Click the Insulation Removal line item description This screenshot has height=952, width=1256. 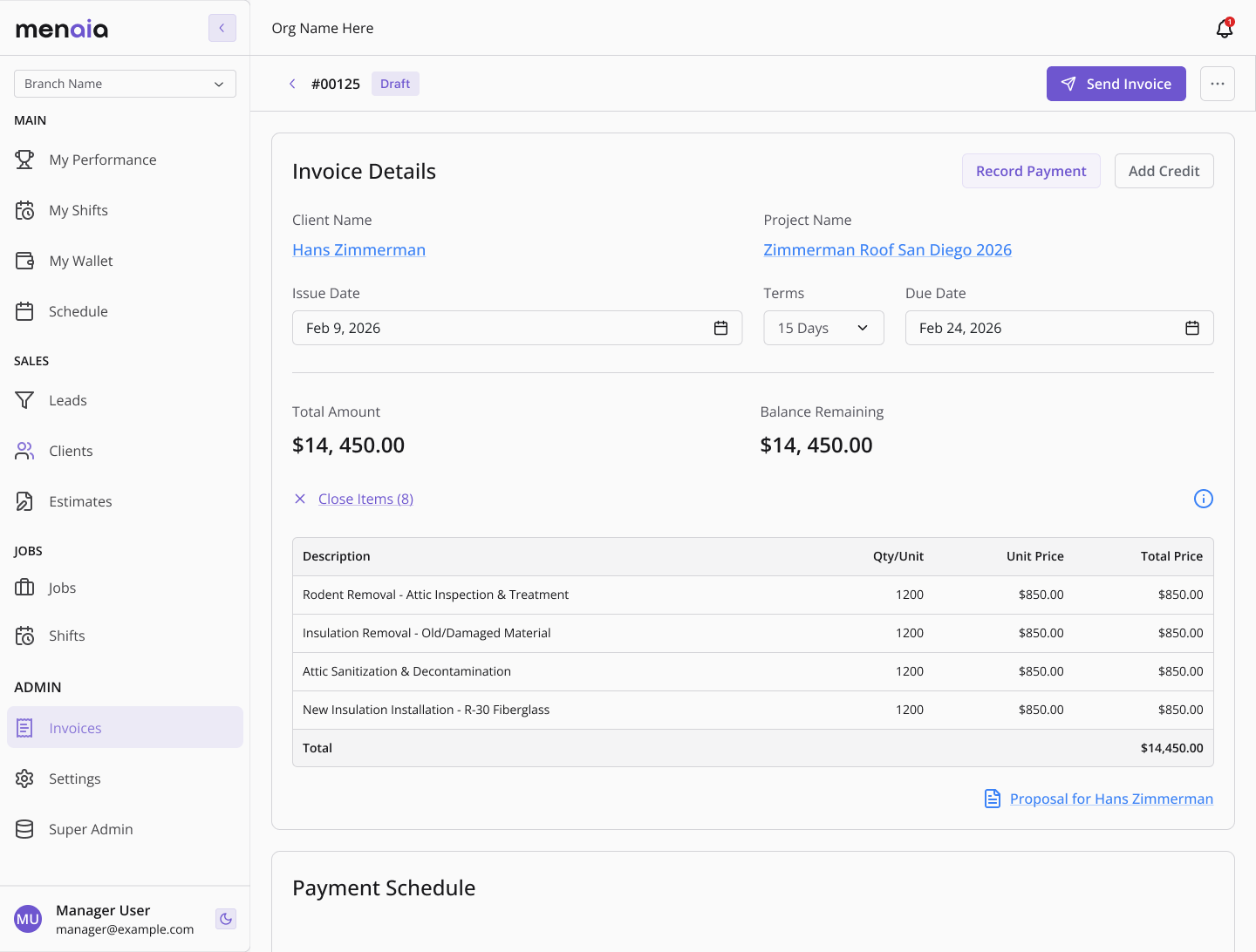(x=427, y=633)
